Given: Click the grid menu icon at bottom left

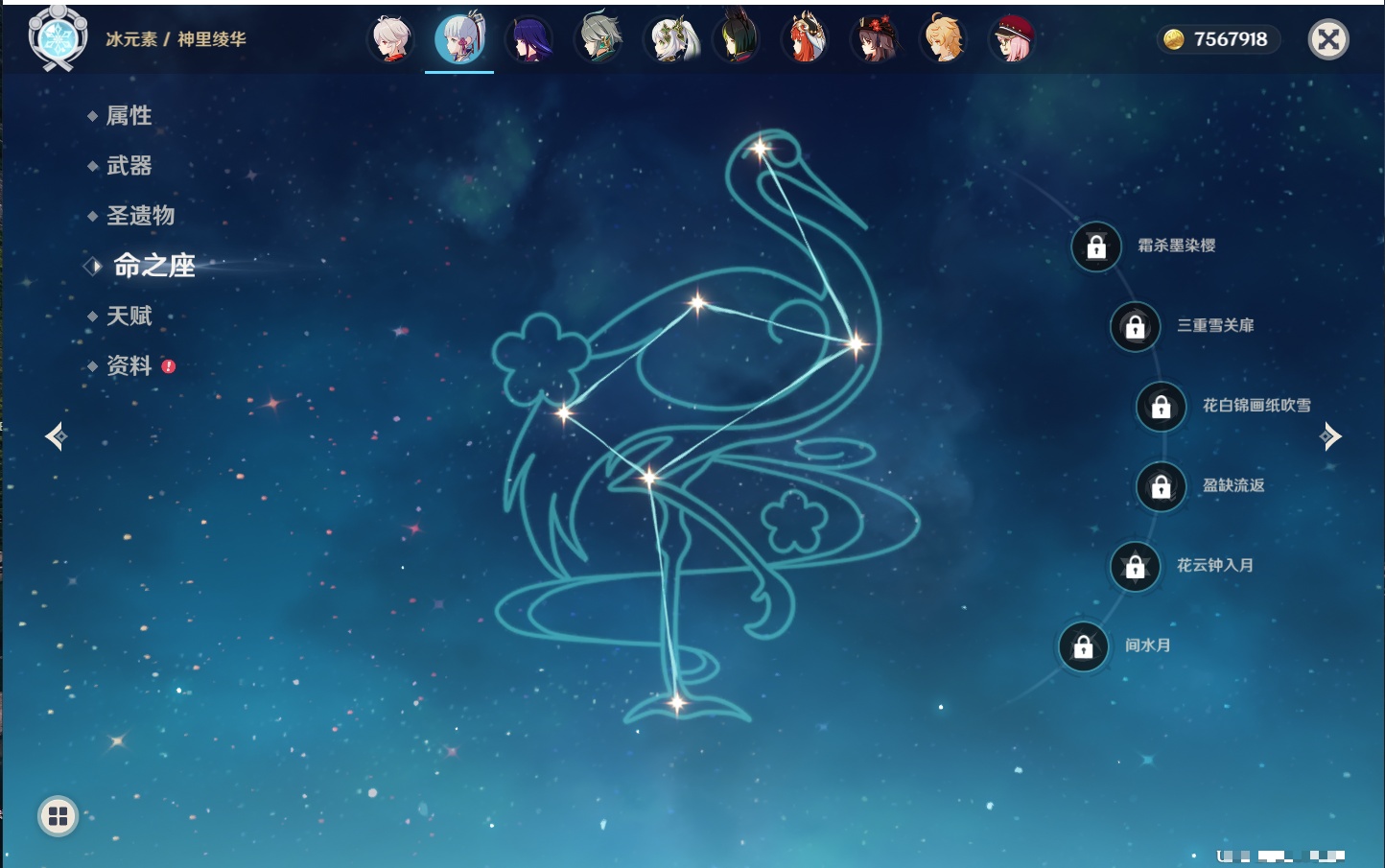Looking at the screenshot, I should point(58,816).
